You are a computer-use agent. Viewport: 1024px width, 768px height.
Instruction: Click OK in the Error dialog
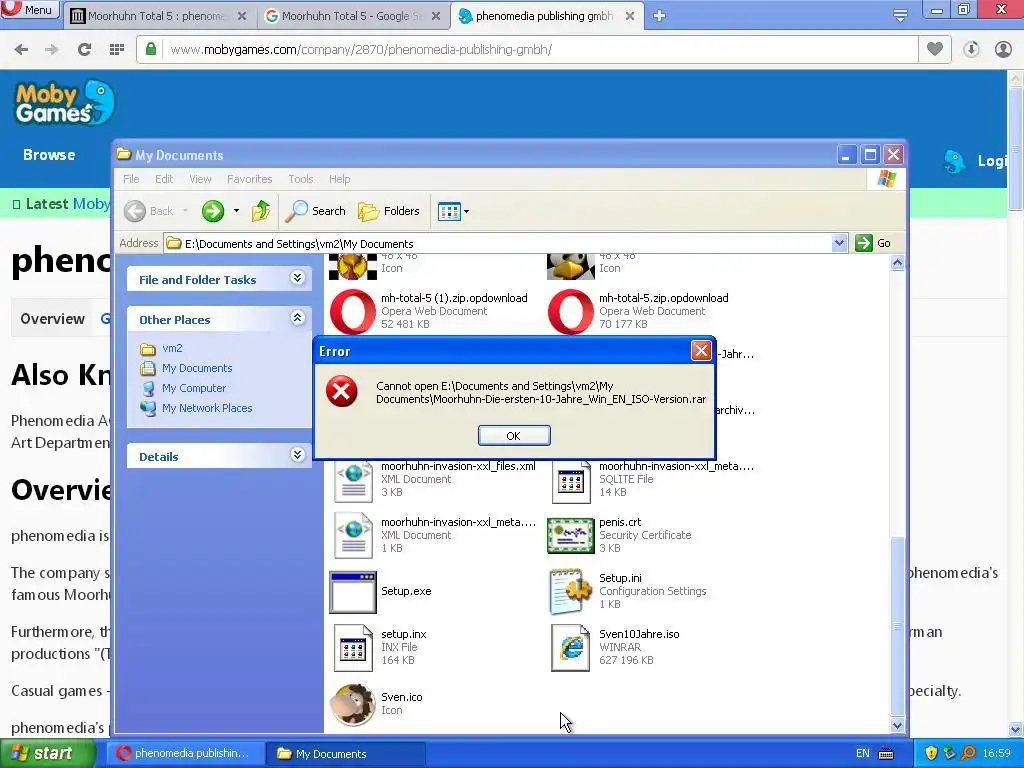(514, 436)
